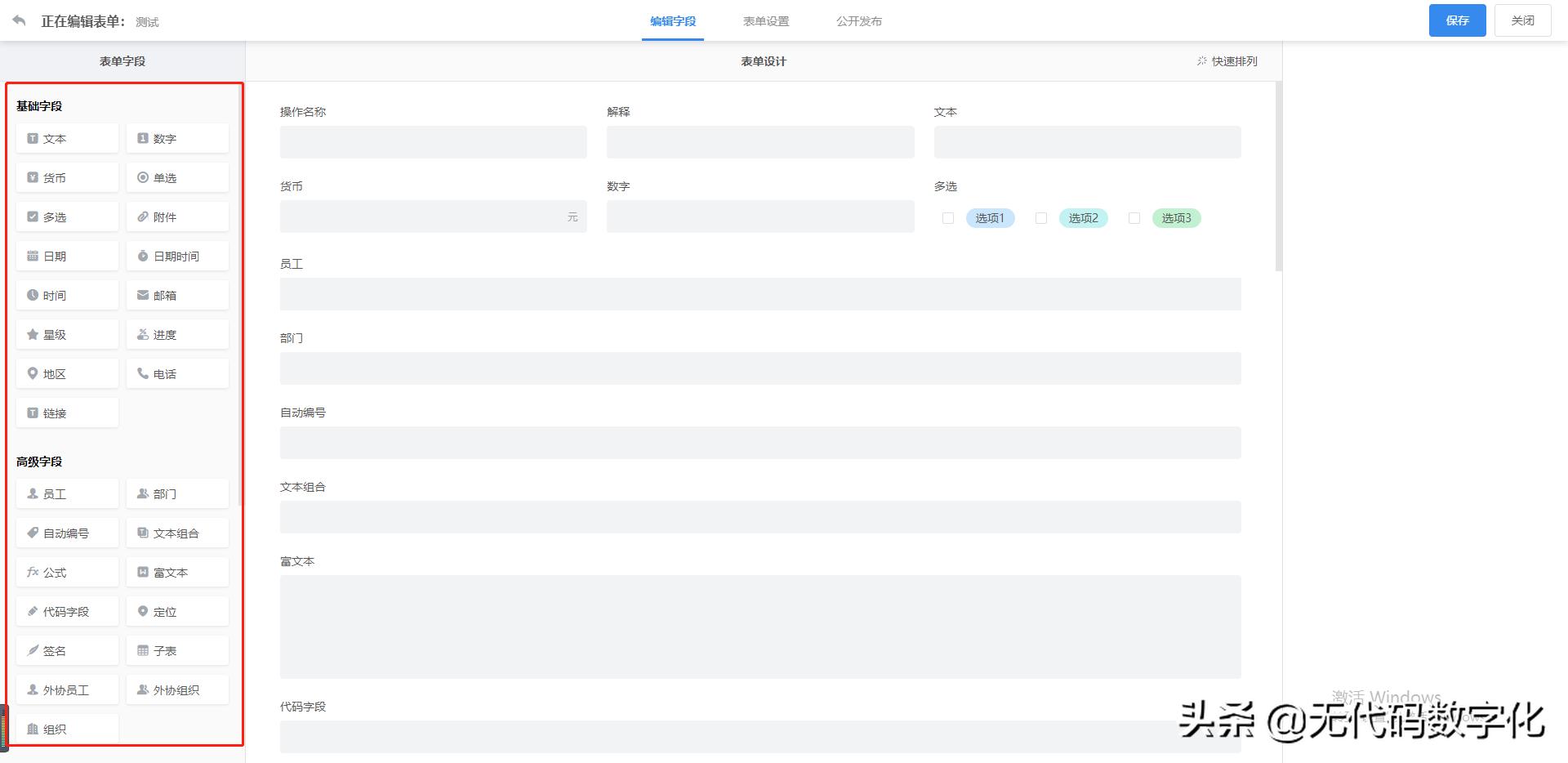Click the back arrow icon
Screen dimensions: 1568x763
[x=19, y=20]
